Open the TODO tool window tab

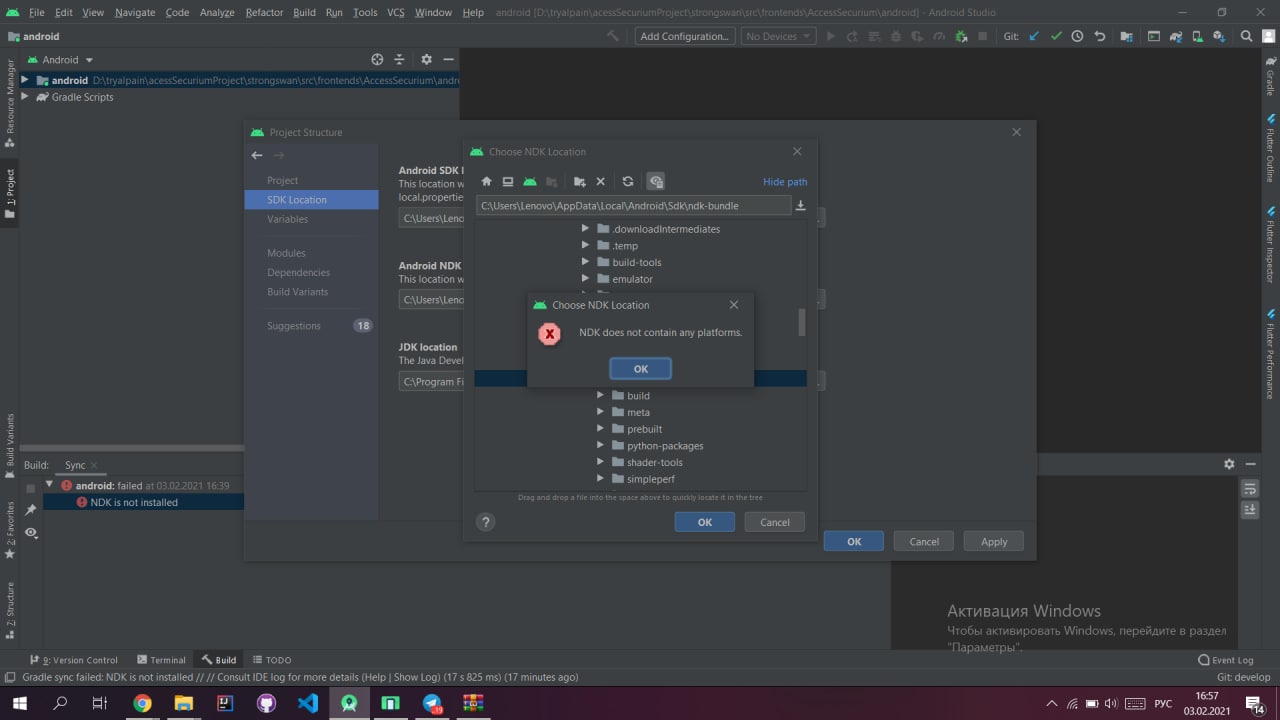pyautogui.click(x=272, y=660)
